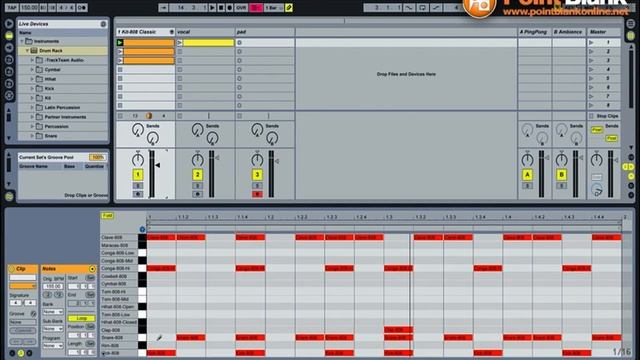Click the Master volume fader

pyautogui.click(x=611, y=174)
